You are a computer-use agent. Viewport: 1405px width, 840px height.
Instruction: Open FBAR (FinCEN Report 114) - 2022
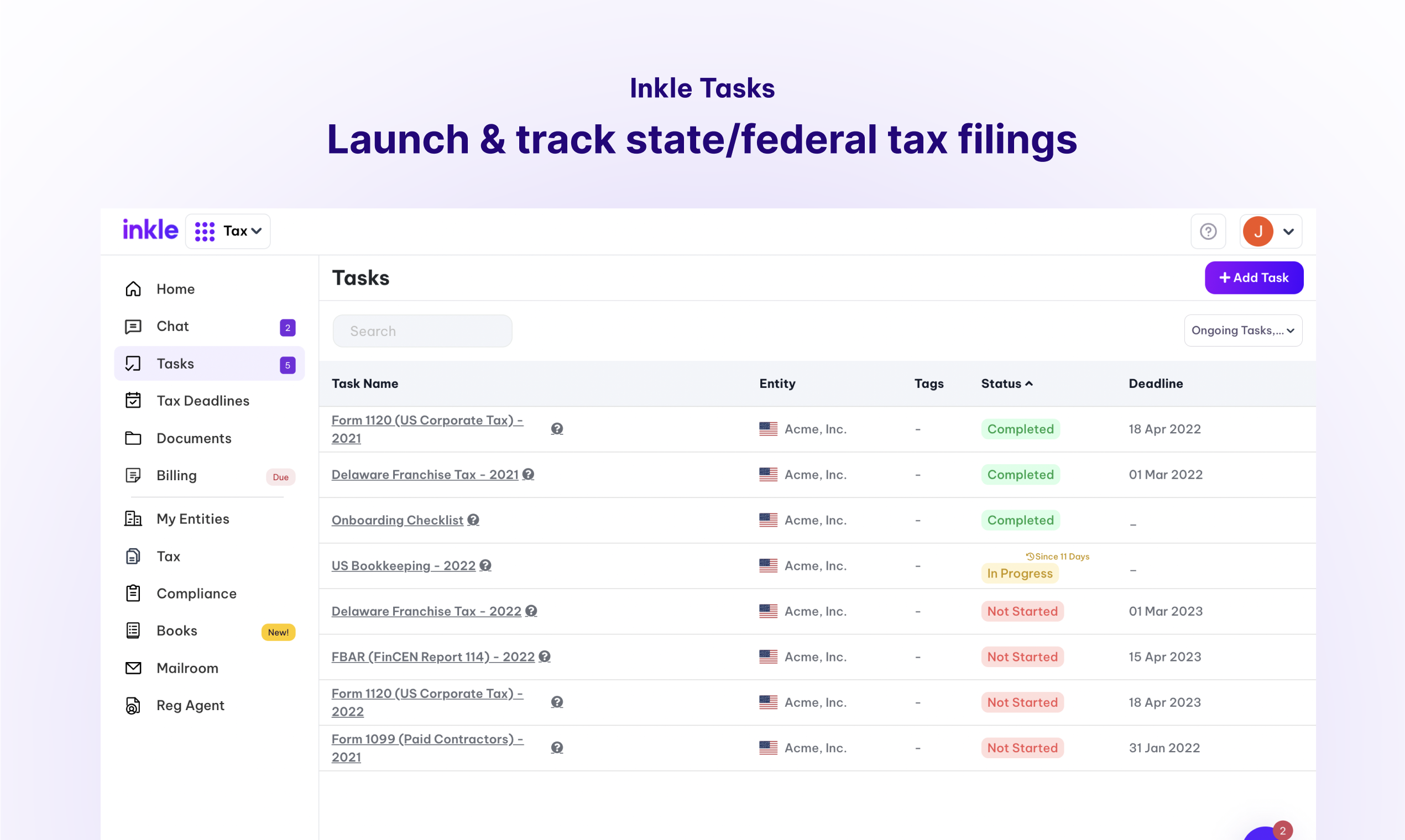(x=432, y=657)
